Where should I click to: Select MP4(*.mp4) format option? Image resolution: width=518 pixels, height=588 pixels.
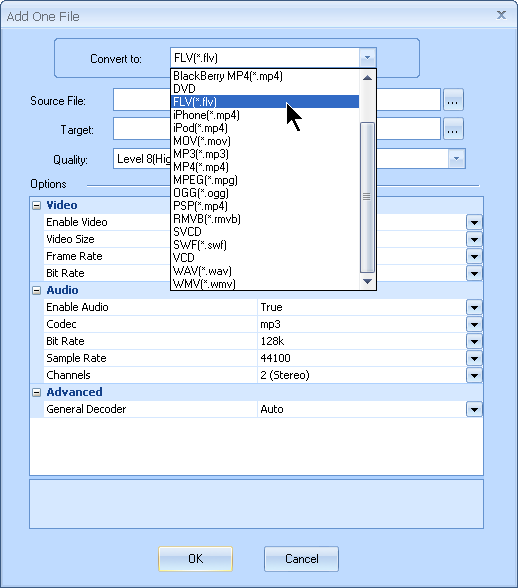[265, 166]
